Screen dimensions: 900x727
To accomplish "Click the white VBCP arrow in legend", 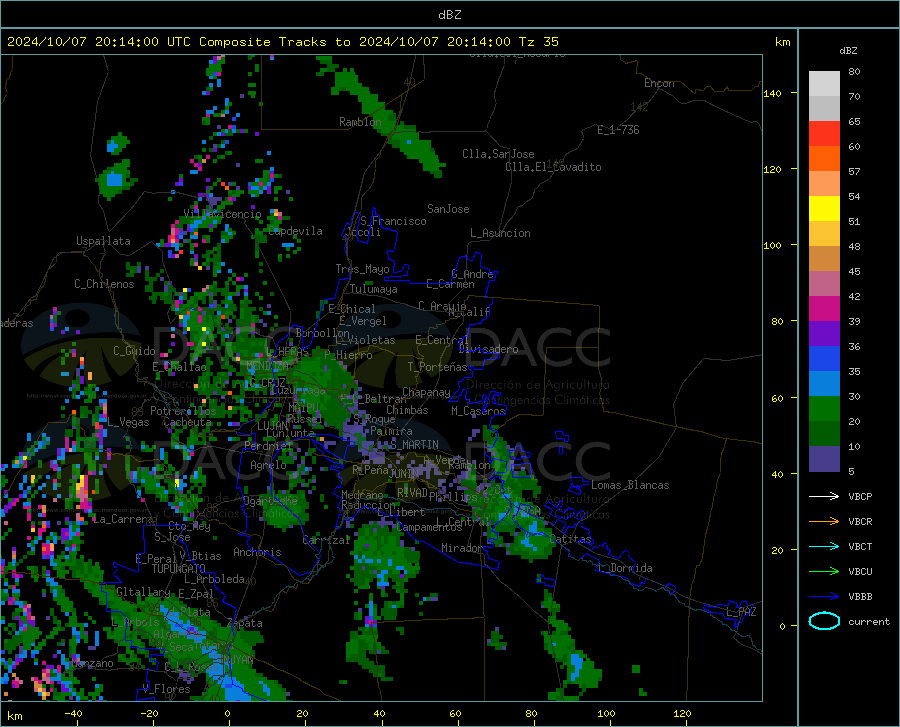I will pos(824,496).
